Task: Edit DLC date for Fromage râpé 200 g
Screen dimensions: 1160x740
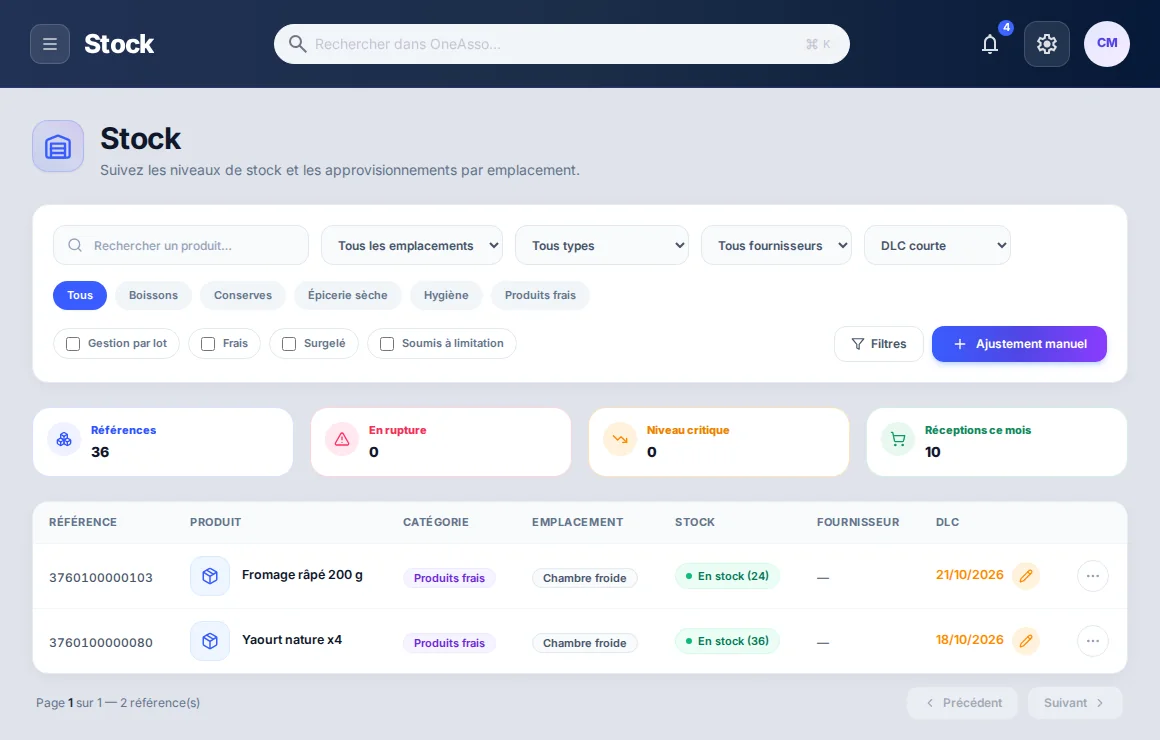Action: [1026, 576]
